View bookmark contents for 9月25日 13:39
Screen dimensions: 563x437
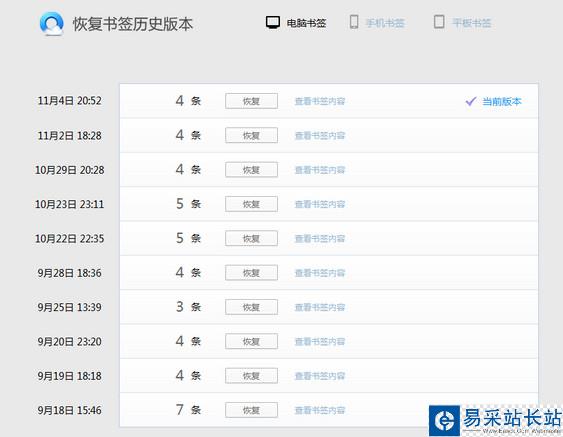pyautogui.click(x=320, y=307)
